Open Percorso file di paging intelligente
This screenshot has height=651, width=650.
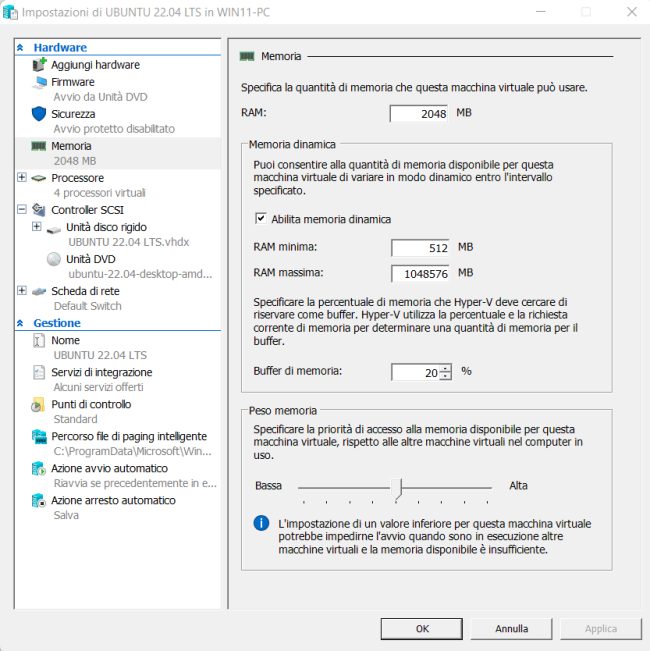point(129,437)
